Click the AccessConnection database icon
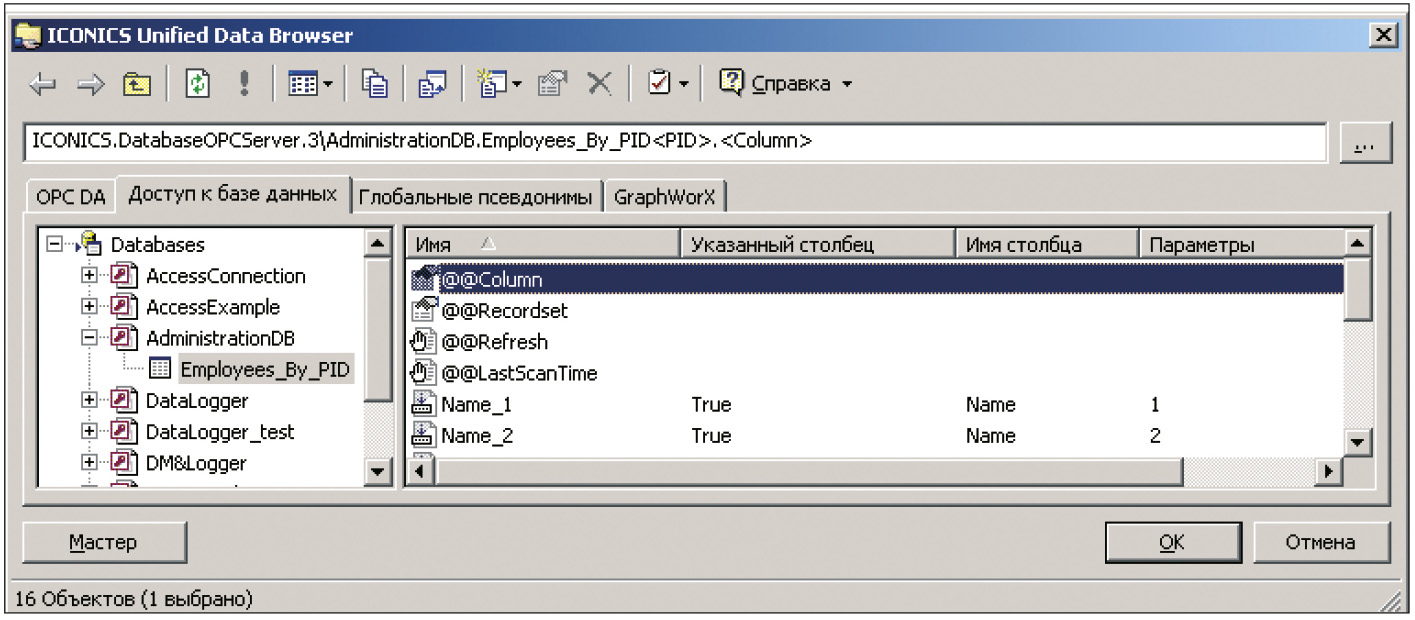Image resolution: width=1415 pixels, height=620 pixels. [x=125, y=276]
